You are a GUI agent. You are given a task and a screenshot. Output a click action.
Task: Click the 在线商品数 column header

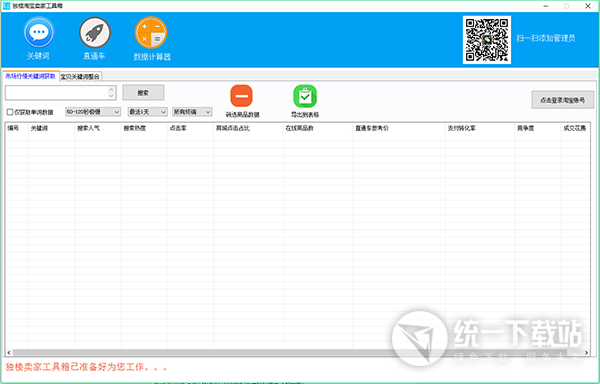[318, 128]
